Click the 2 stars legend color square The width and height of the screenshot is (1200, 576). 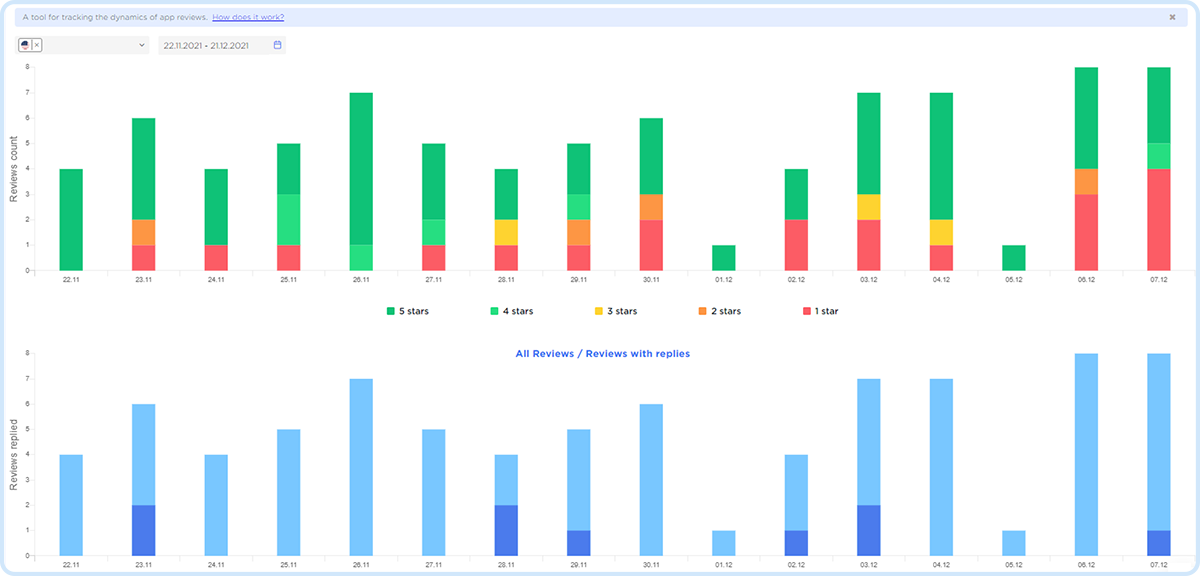click(x=701, y=311)
